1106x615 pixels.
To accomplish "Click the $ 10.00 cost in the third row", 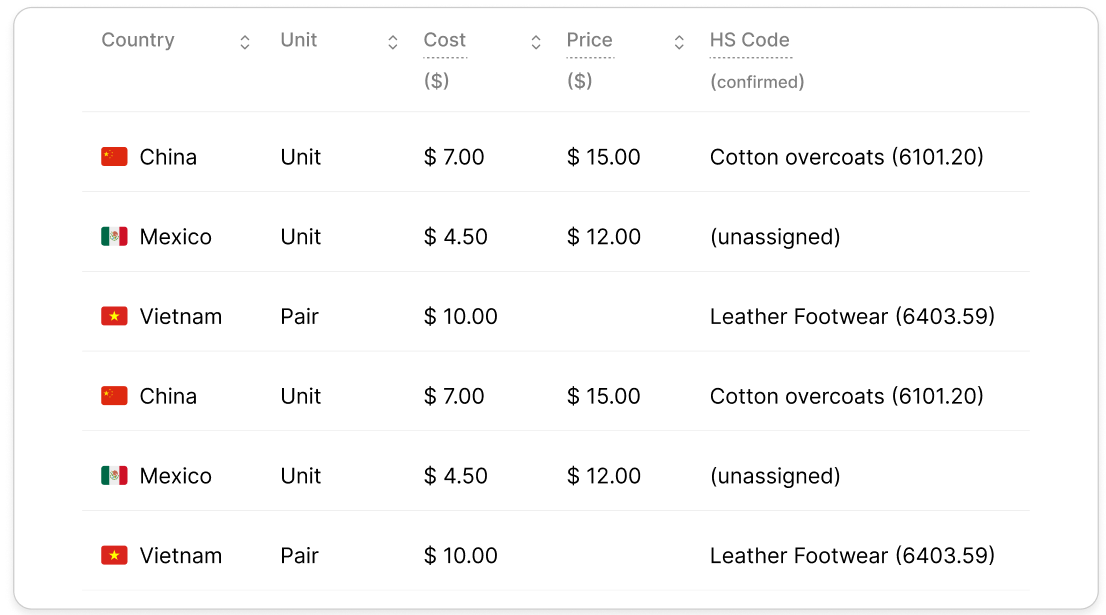I will pos(460,317).
